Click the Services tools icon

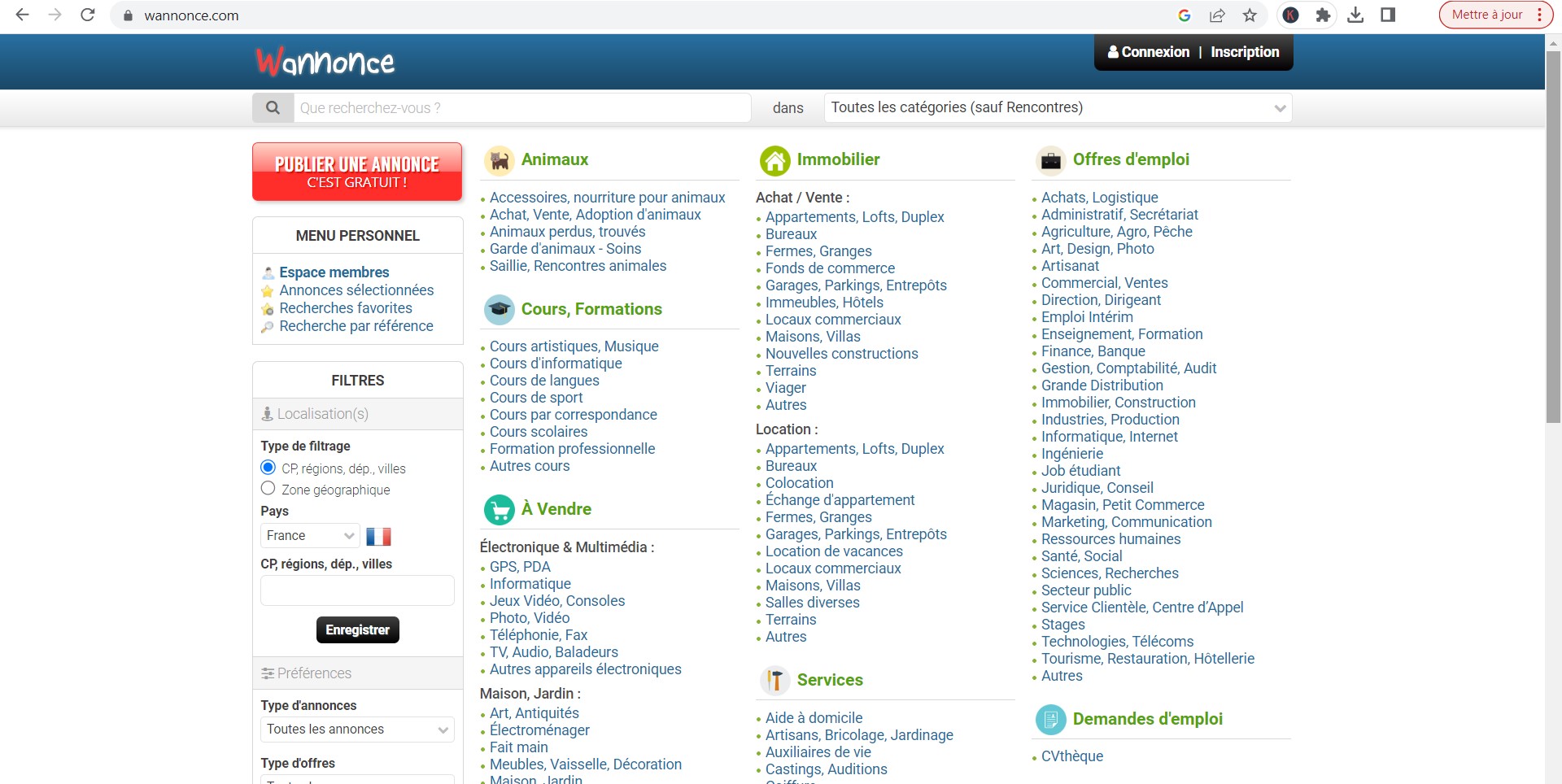(x=774, y=680)
